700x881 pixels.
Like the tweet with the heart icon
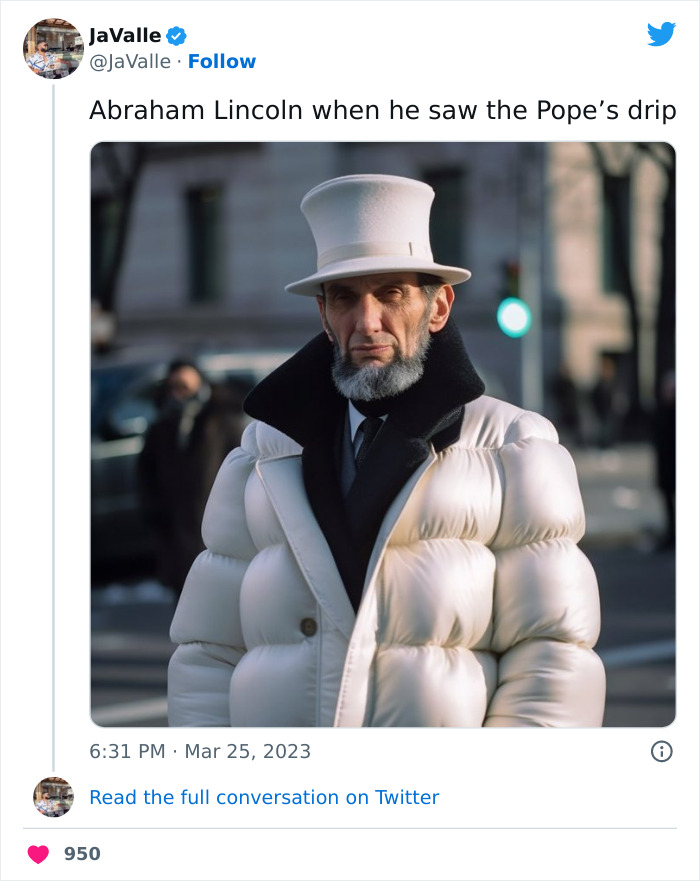pos(38,854)
